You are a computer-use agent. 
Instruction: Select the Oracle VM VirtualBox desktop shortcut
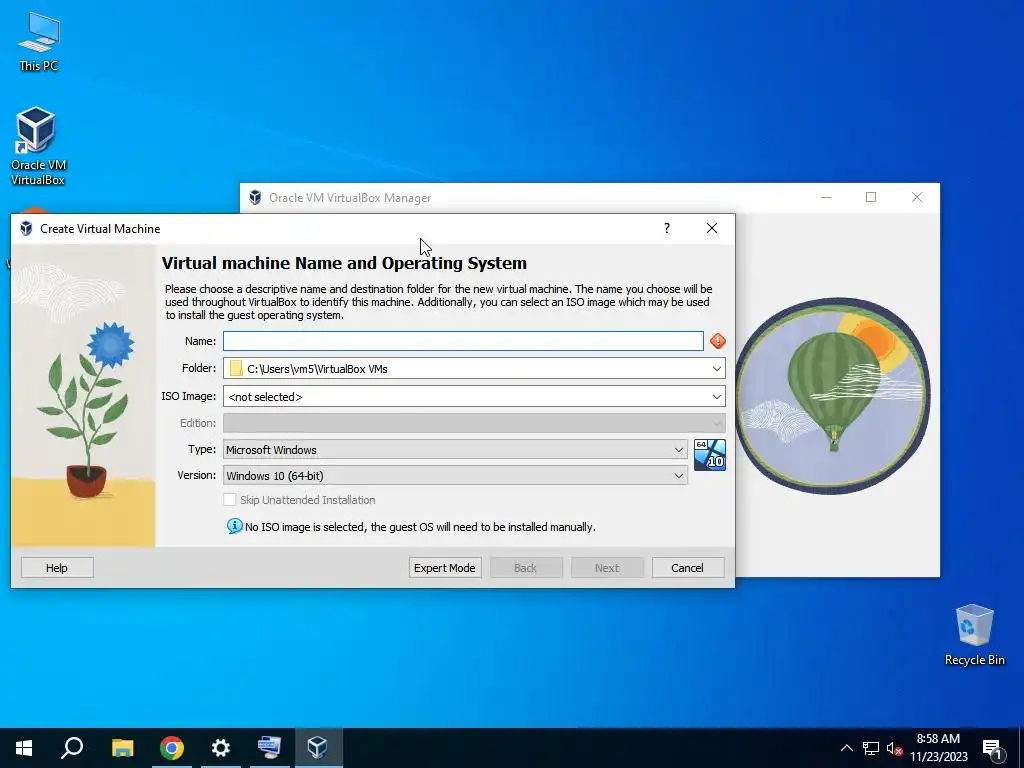38,146
